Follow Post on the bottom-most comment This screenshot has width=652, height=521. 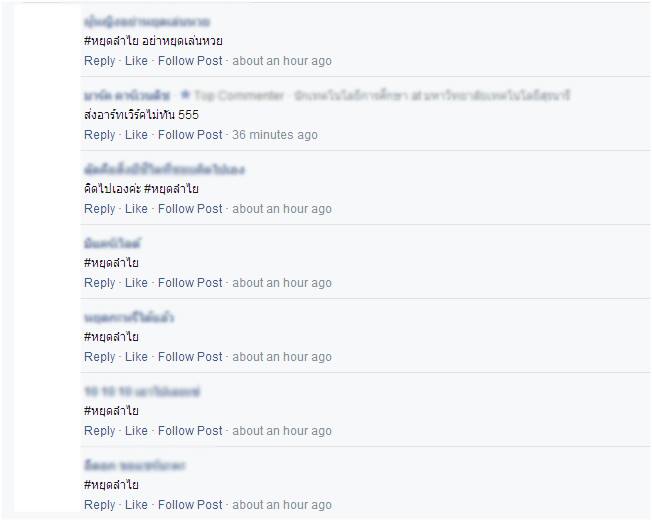point(190,505)
